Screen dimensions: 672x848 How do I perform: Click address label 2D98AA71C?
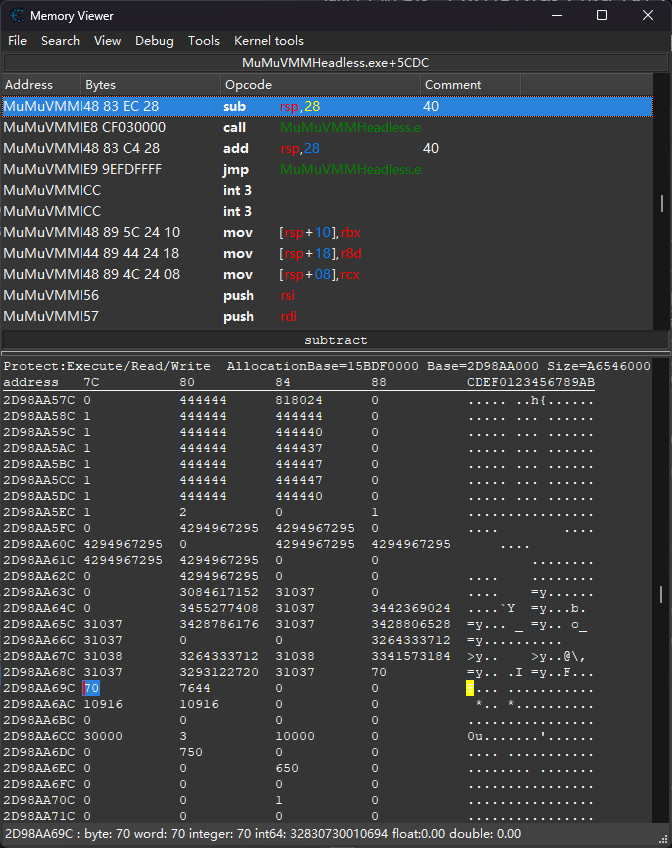39,816
